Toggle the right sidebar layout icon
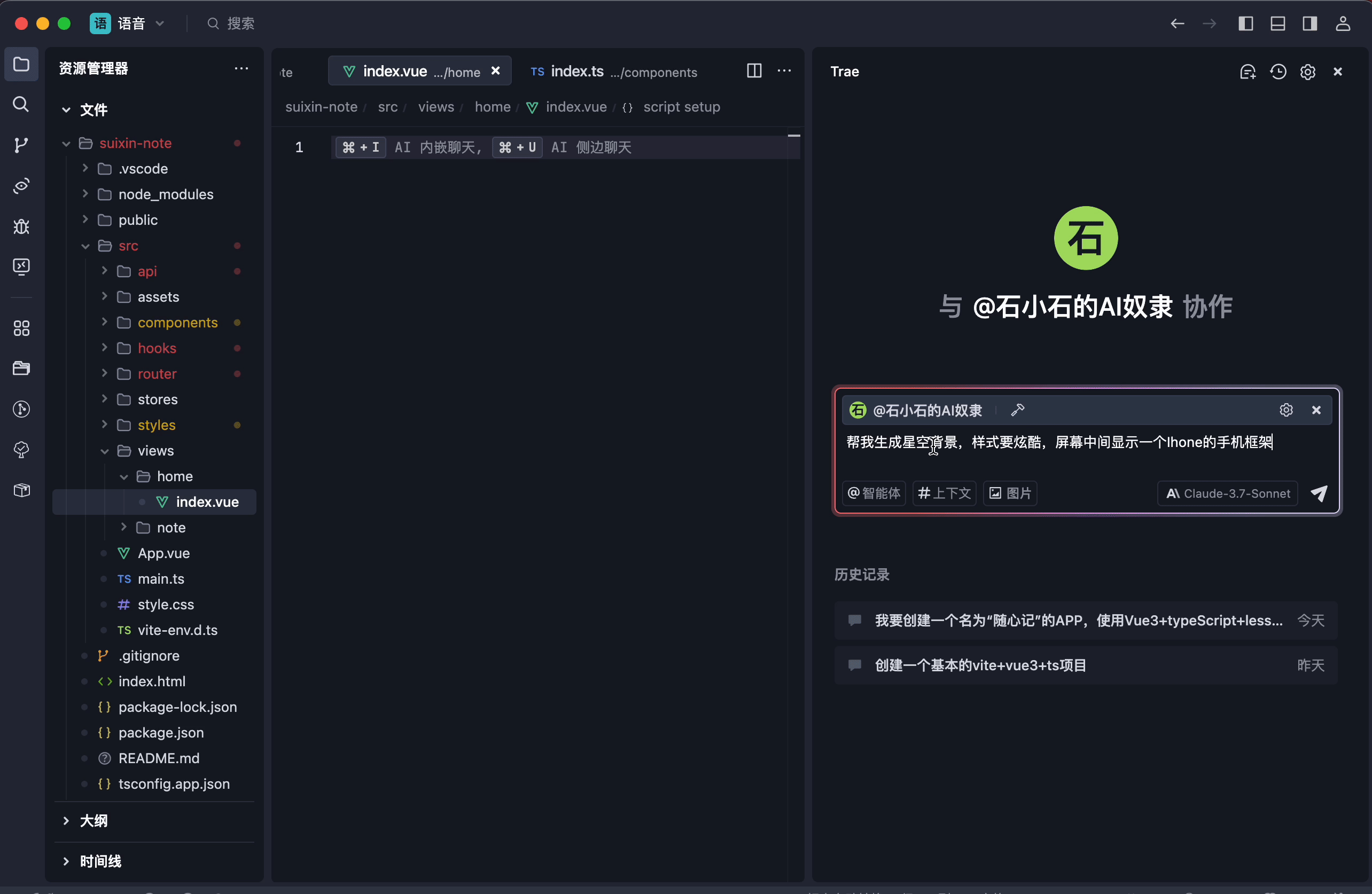The image size is (1372, 894). coord(1309,23)
